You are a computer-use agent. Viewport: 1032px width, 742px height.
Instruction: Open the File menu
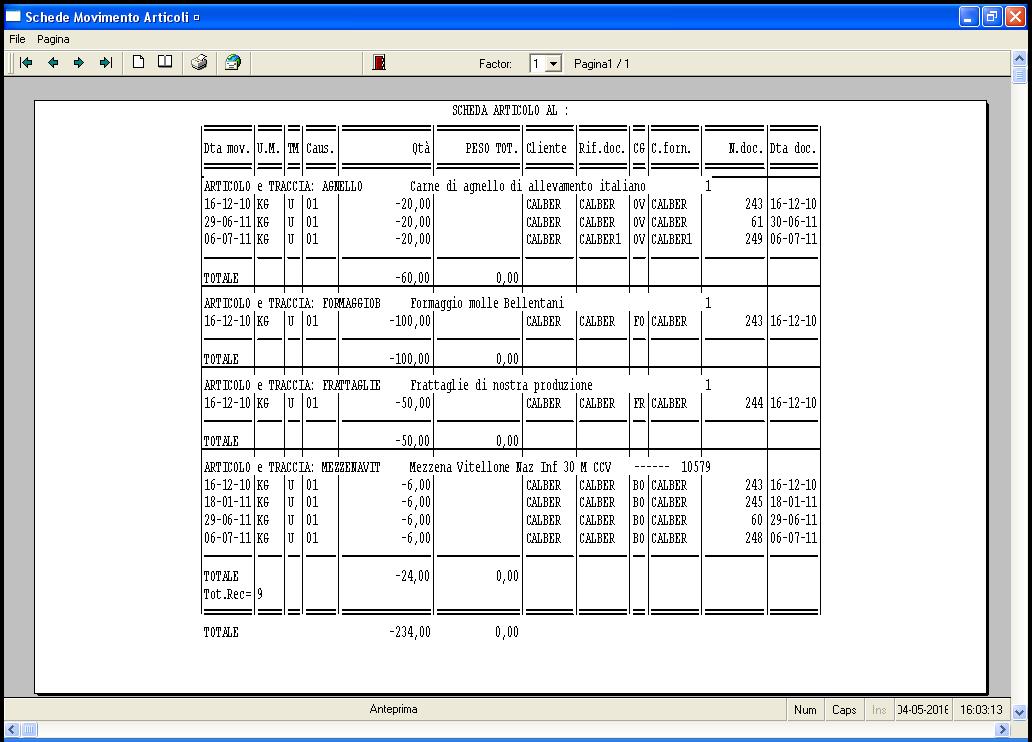(17, 40)
